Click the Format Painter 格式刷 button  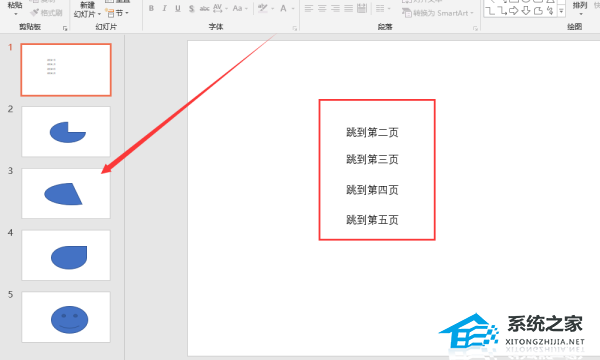coord(46,13)
